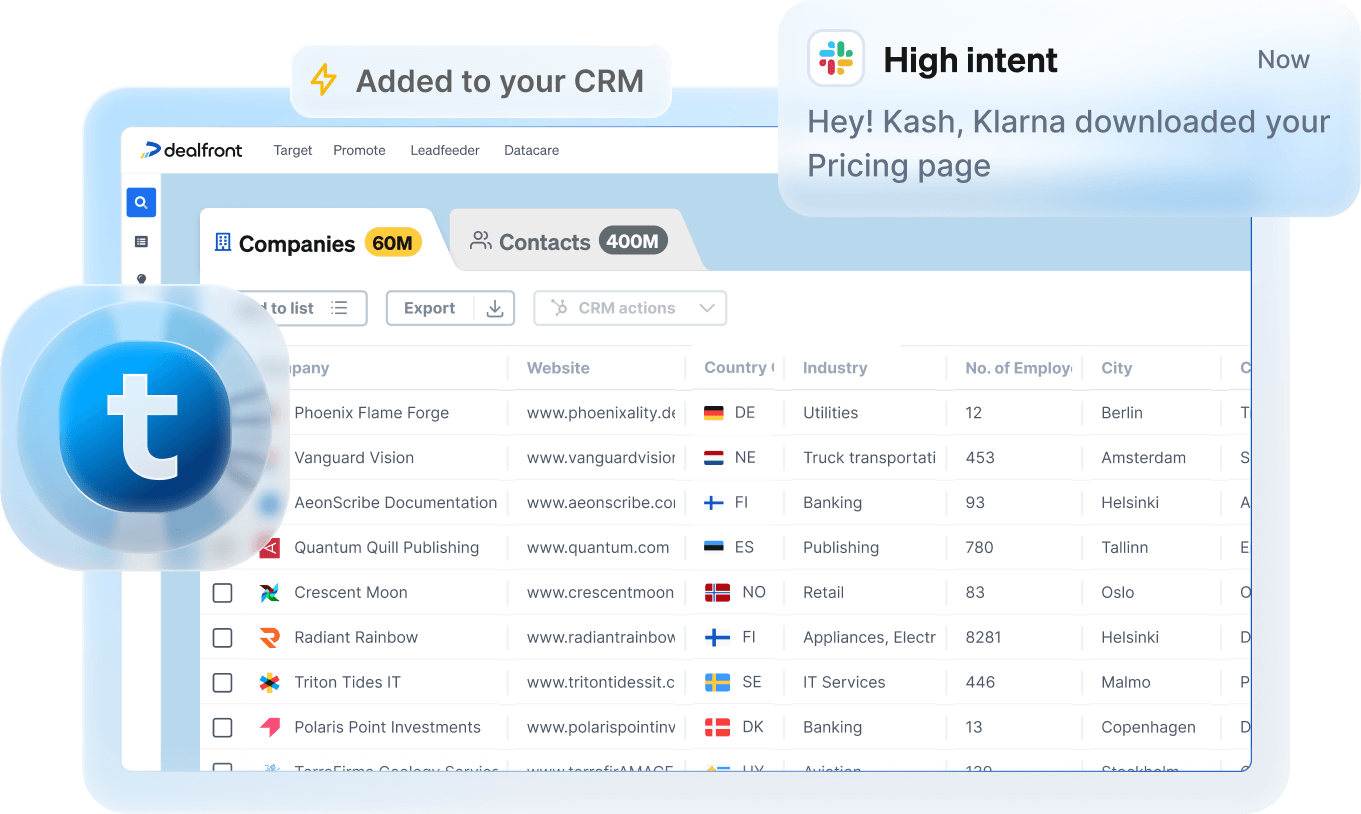Open the blue 't' app icon

tap(145, 427)
